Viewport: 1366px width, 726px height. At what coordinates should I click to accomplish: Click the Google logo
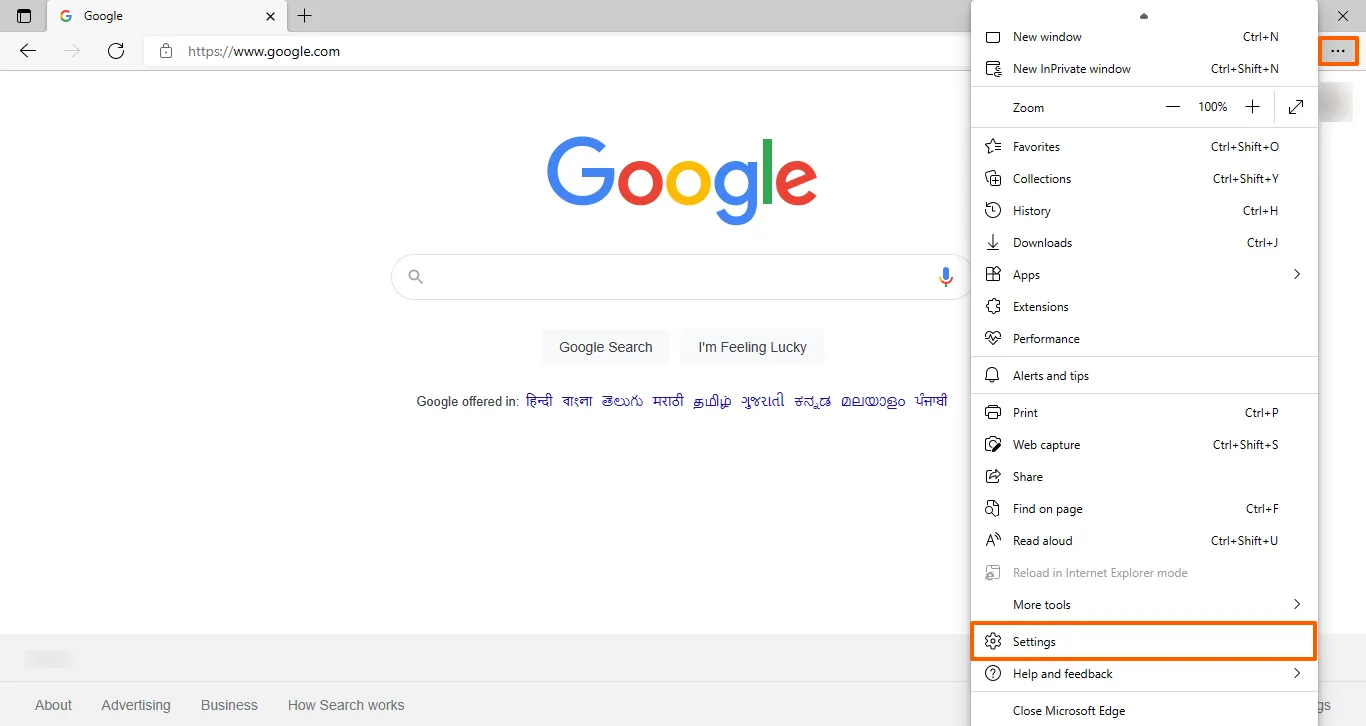682,180
